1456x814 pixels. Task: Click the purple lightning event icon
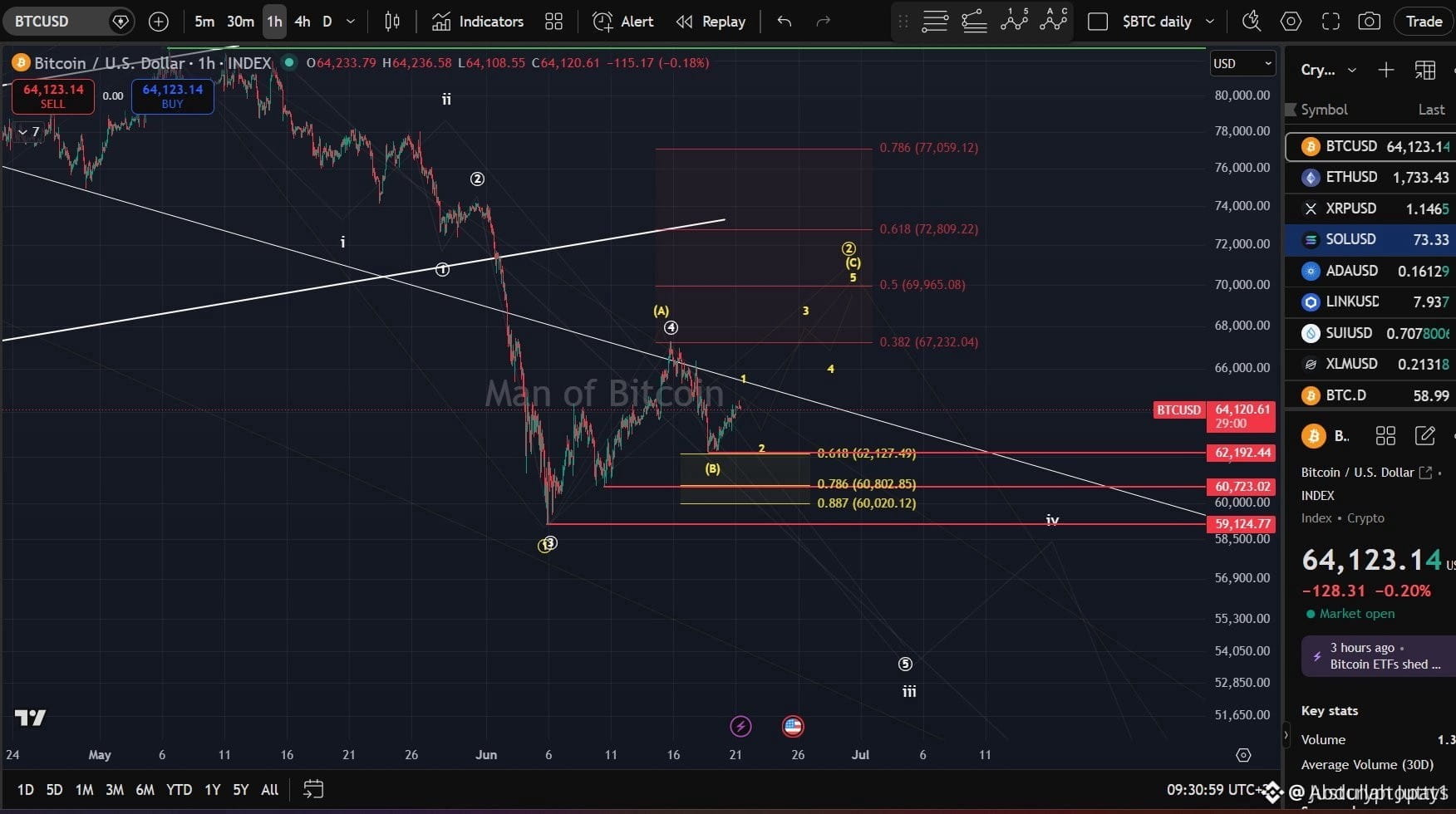point(740,727)
